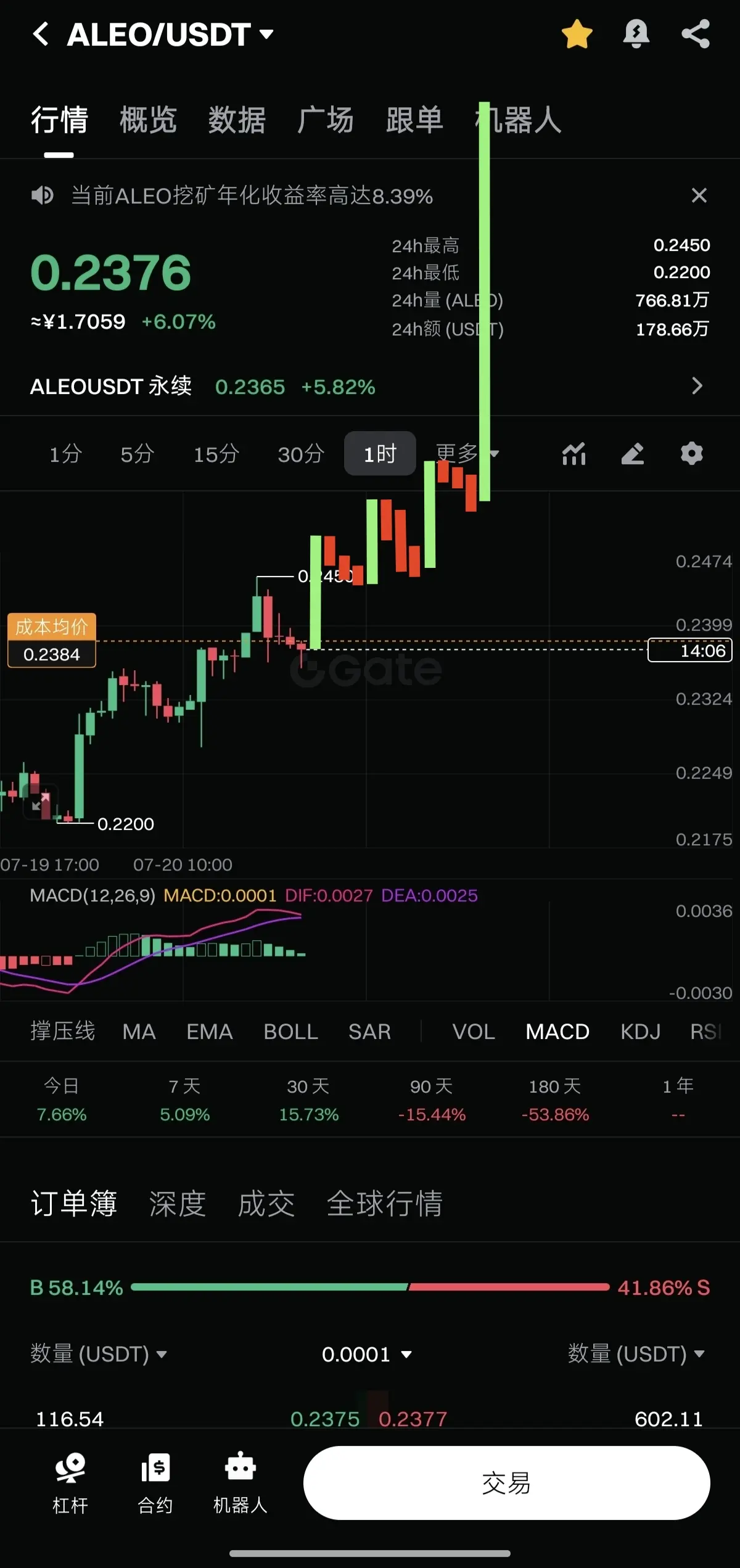Tap the 24h最高 value 0.2450
The height and width of the screenshot is (1568, 740).
tap(681, 245)
